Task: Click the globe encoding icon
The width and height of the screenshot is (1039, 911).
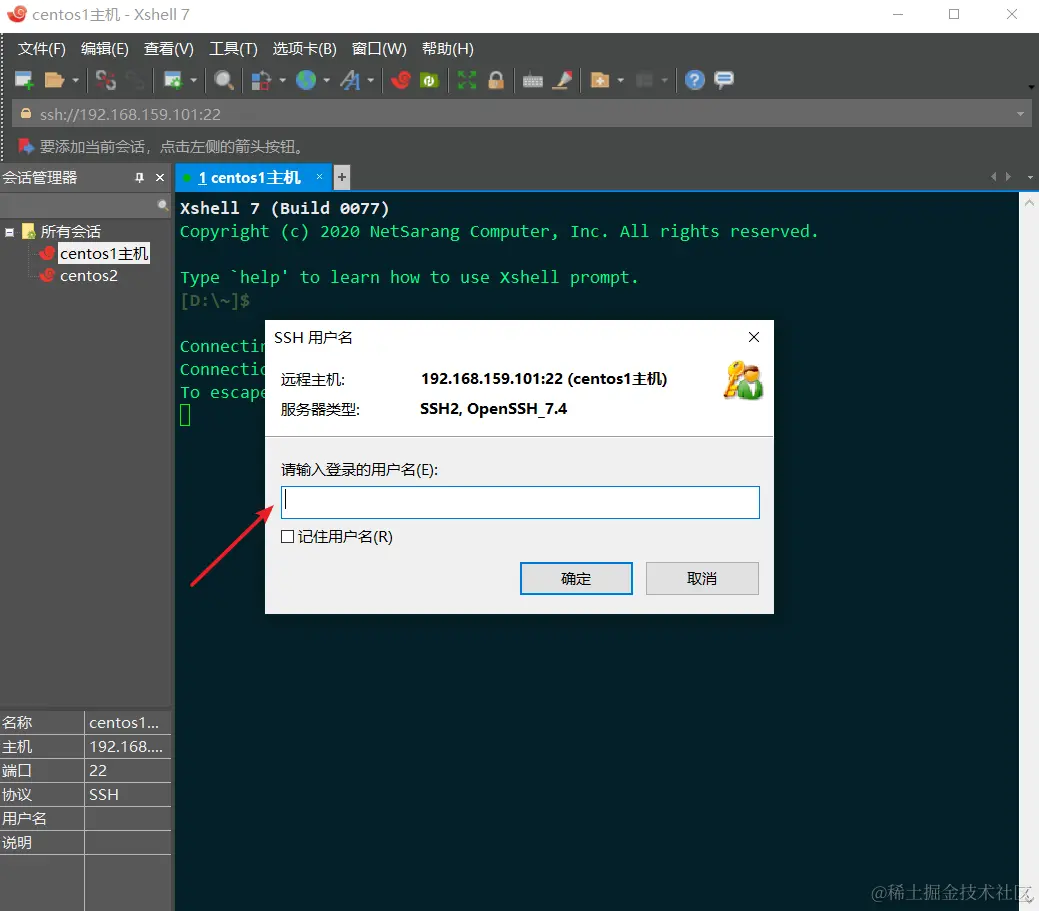Action: point(305,80)
